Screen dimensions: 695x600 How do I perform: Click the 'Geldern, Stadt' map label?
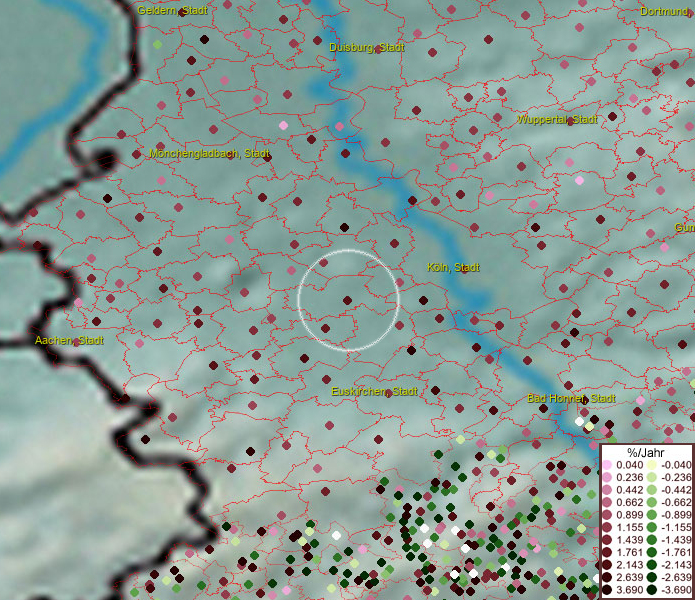click(172, 10)
